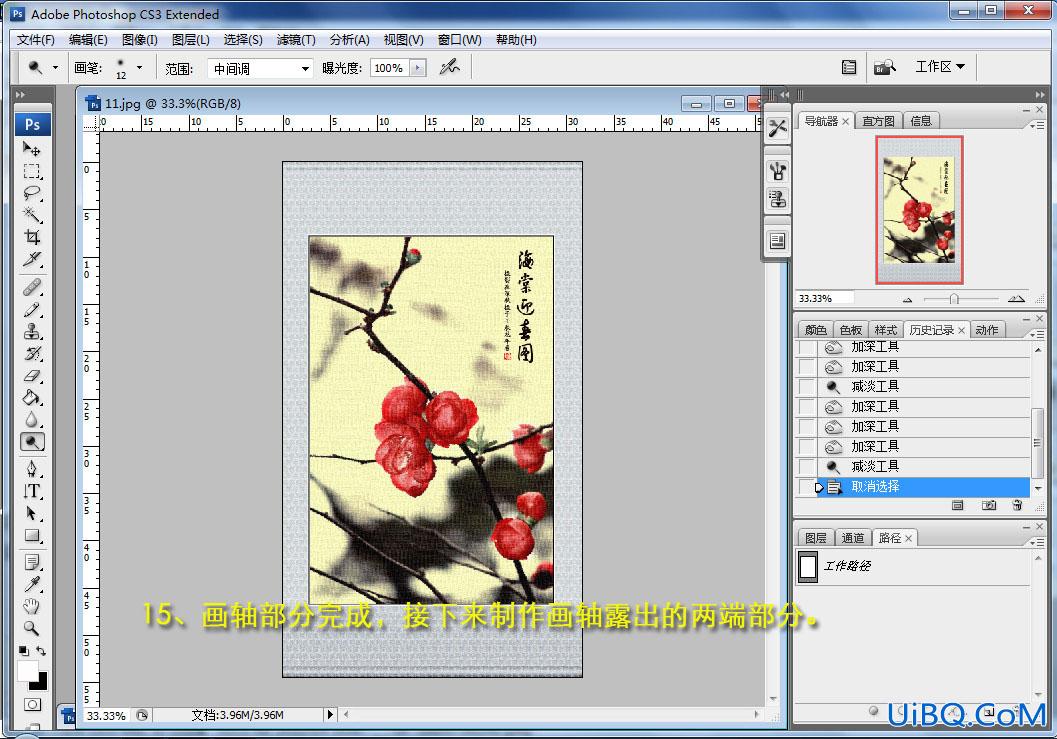Select the Crop tool

(x=32, y=237)
